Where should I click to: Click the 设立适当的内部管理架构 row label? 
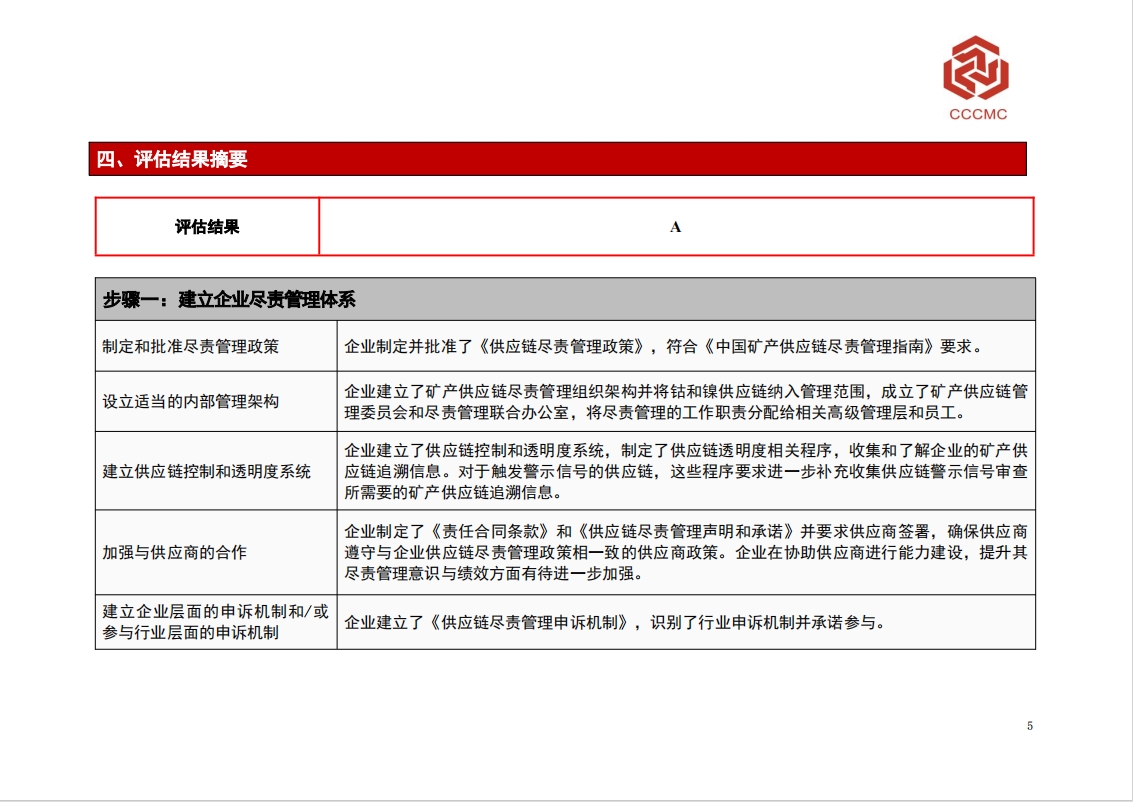191,401
